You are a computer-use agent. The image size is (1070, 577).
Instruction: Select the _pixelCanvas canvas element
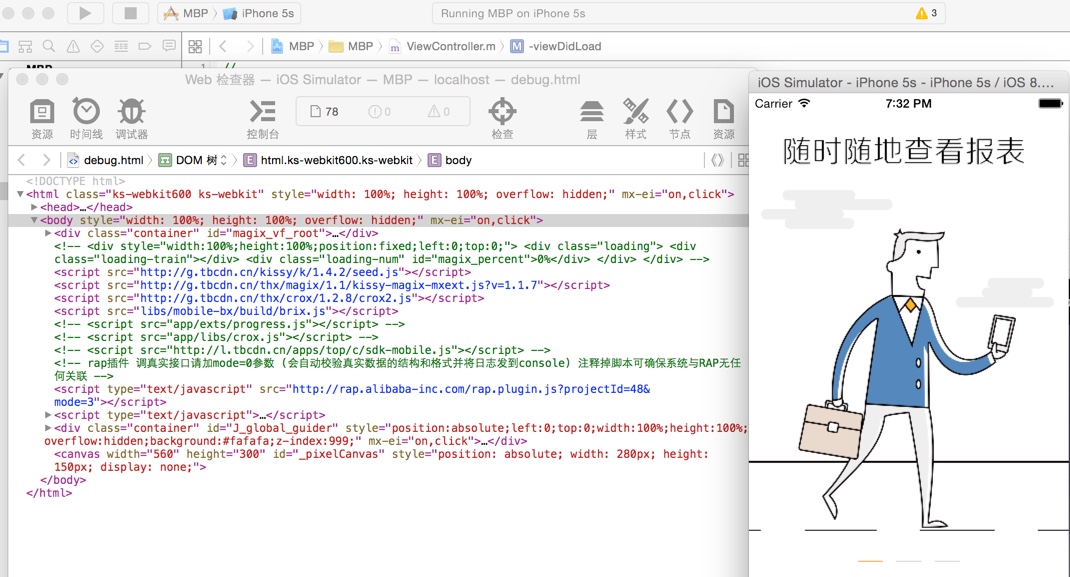[381, 460]
